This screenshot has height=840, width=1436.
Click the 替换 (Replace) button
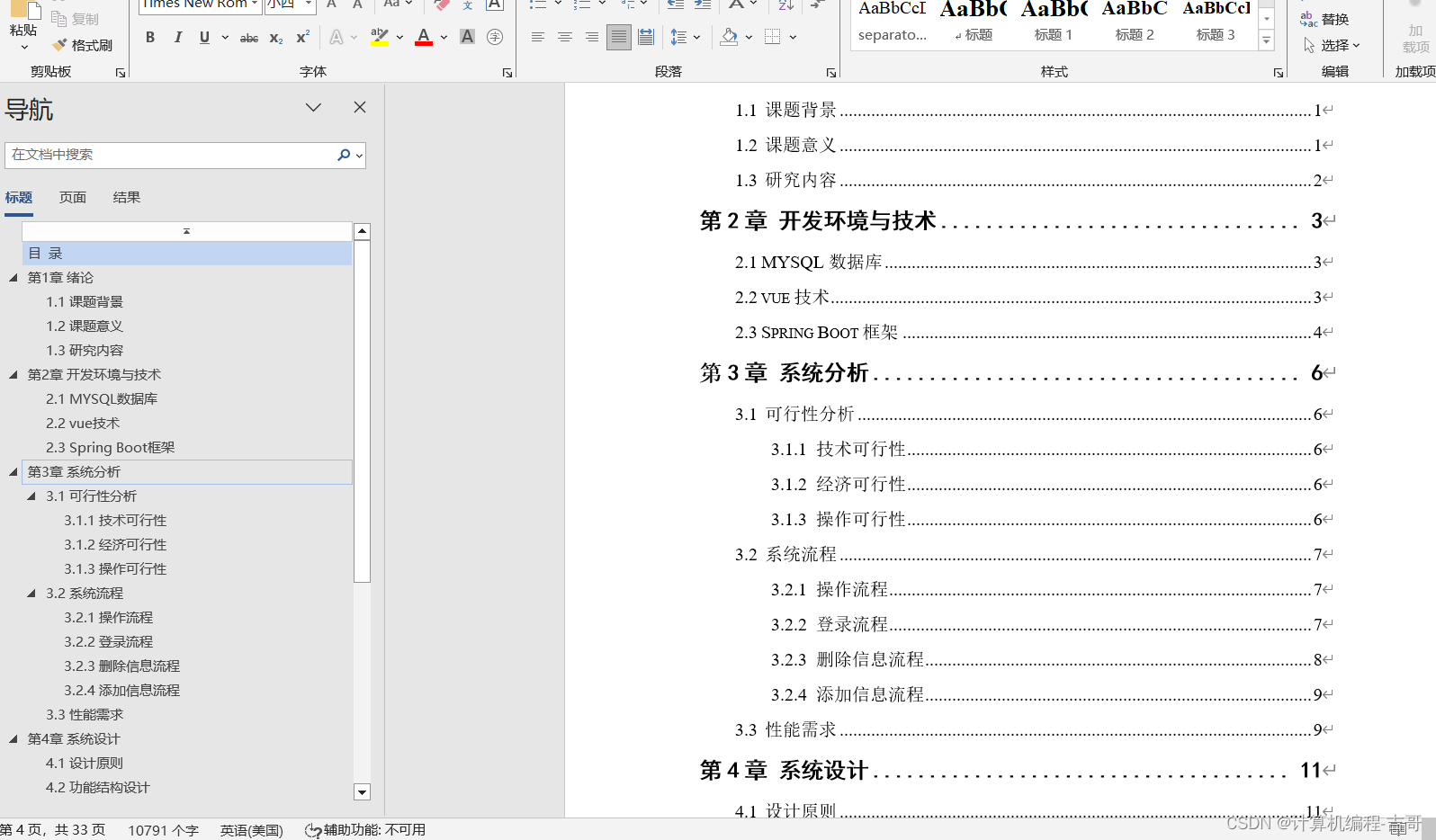1324,19
